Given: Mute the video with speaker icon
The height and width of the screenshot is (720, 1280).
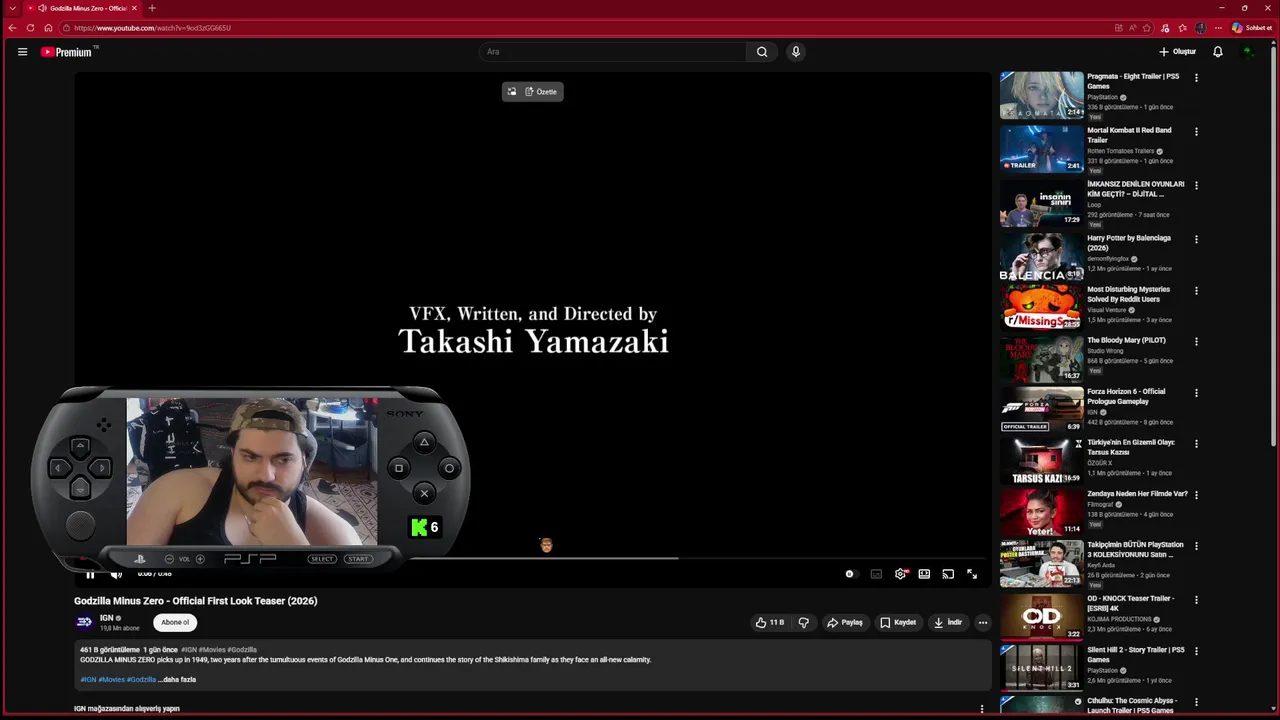Looking at the screenshot, I should coord(116,574).
